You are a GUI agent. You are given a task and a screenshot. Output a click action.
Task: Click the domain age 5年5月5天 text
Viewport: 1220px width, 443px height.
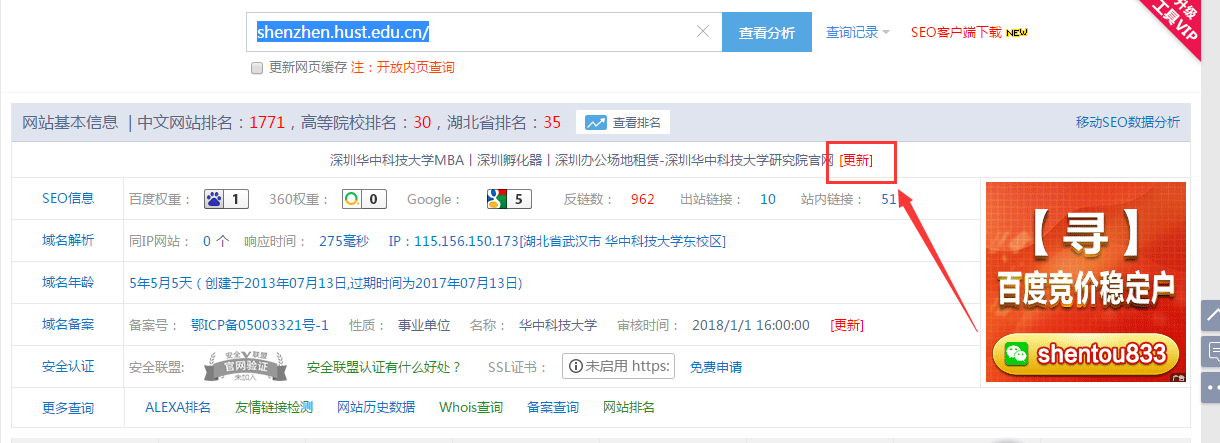pos(160,283)
